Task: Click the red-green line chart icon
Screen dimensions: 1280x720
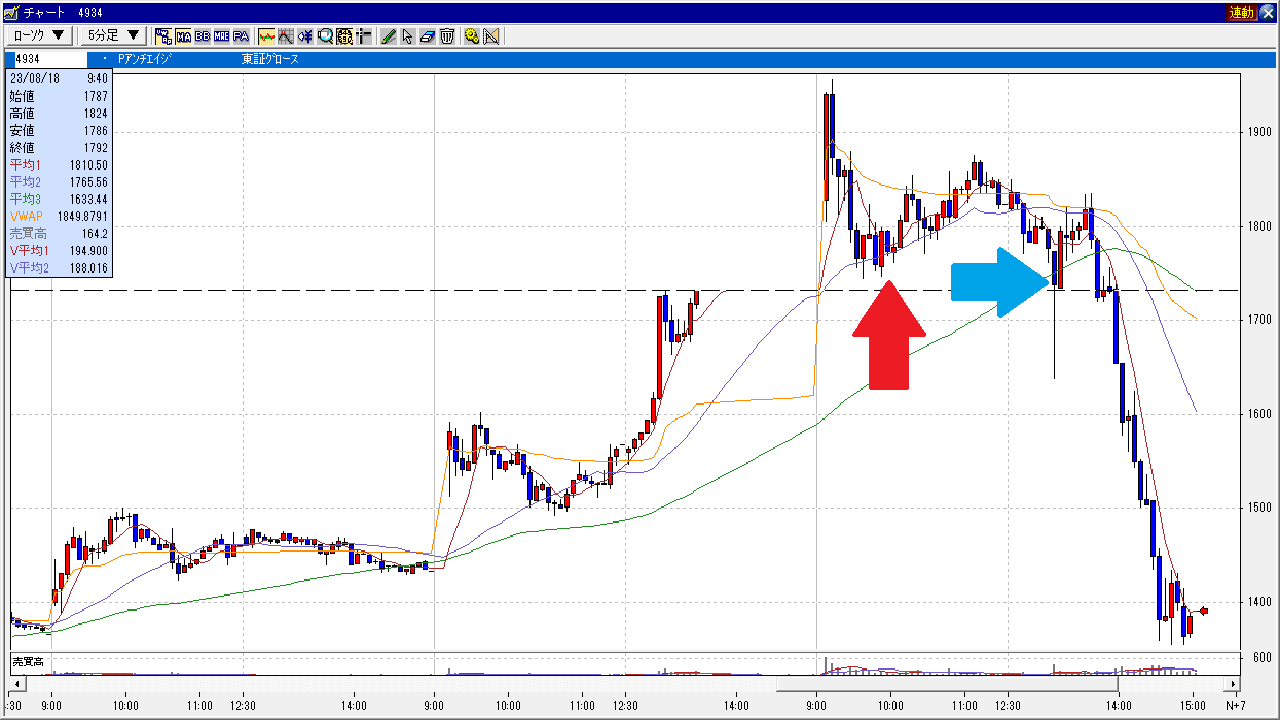Action: coord(267,37)
